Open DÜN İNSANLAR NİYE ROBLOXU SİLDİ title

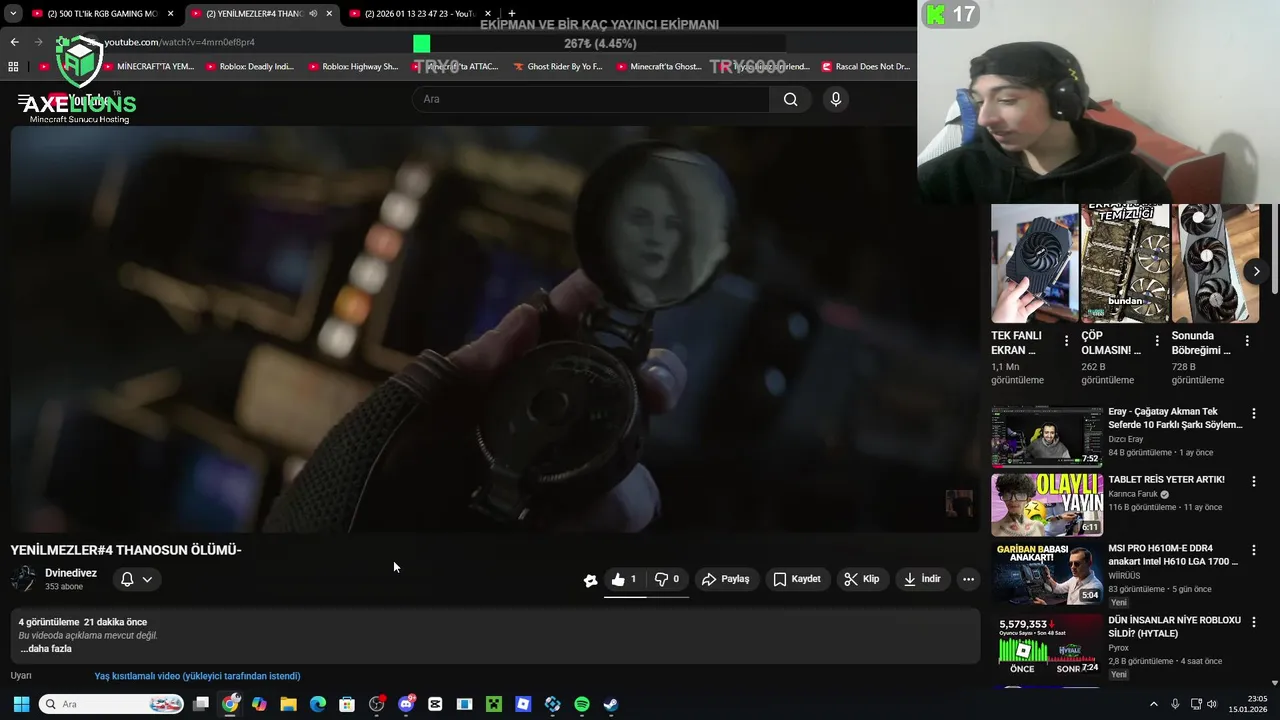(1174, 627)
